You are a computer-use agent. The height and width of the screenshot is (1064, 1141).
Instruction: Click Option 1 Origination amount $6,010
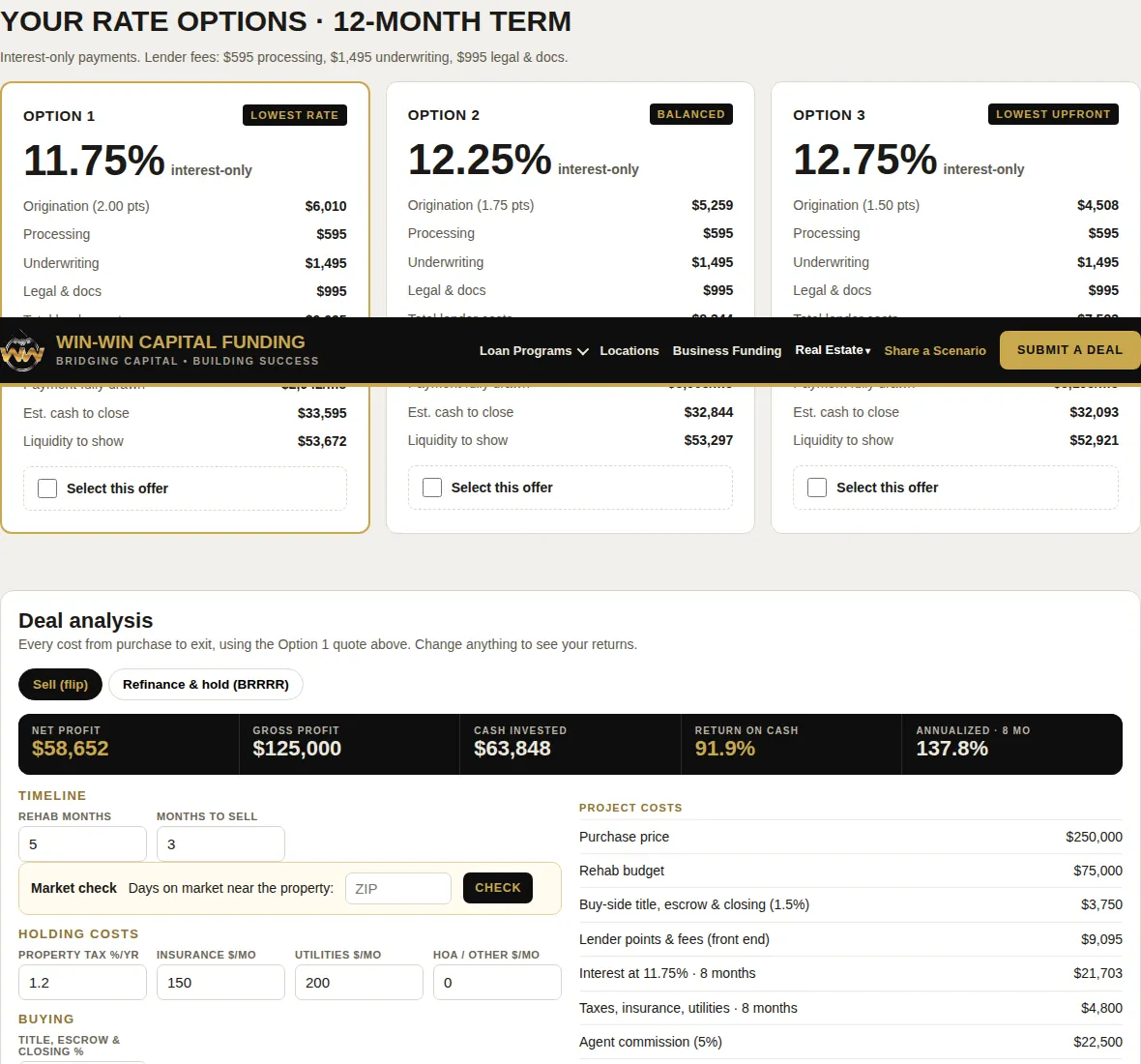point(325,206)
